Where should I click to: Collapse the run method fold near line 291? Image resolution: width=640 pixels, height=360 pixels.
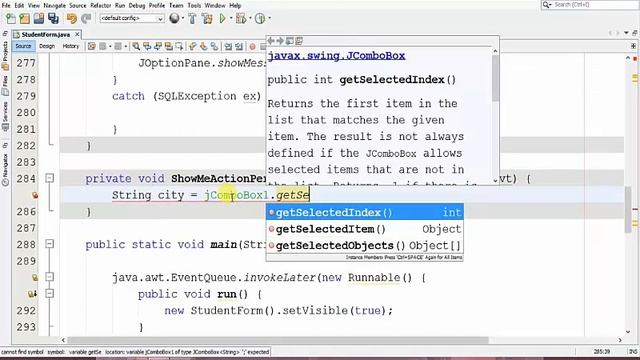(x=49, y=293)
